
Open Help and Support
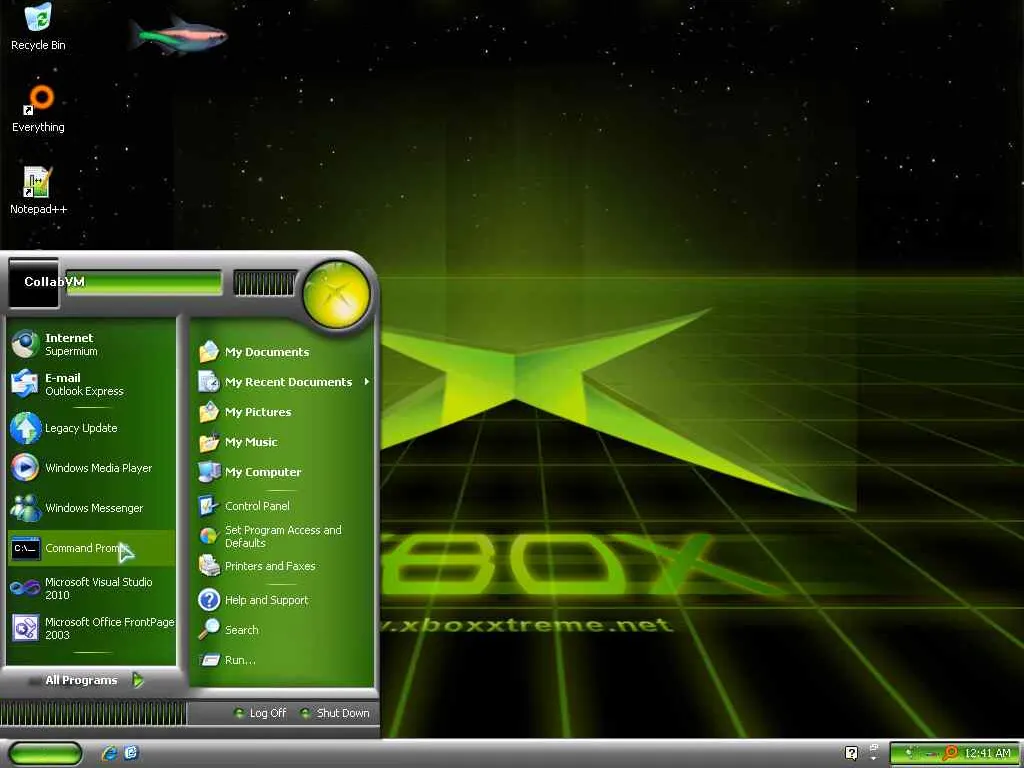tap(283, 600)
